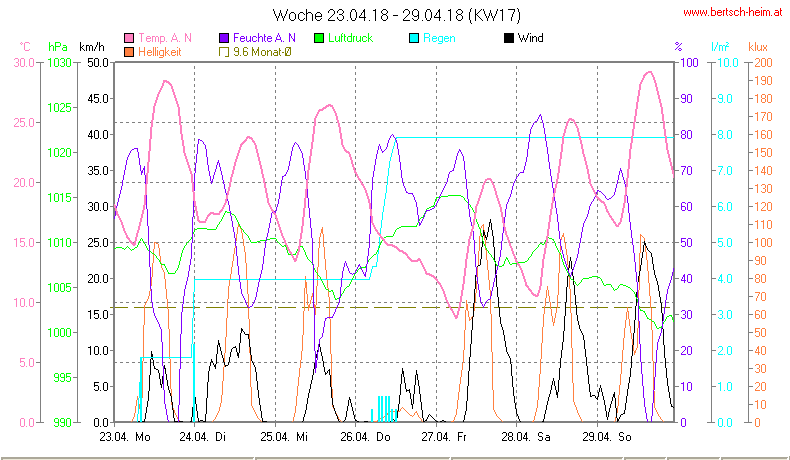Screen dimensions: 790x460
Task: Click the black Wind legend swatch
Action: pos(509,38)
